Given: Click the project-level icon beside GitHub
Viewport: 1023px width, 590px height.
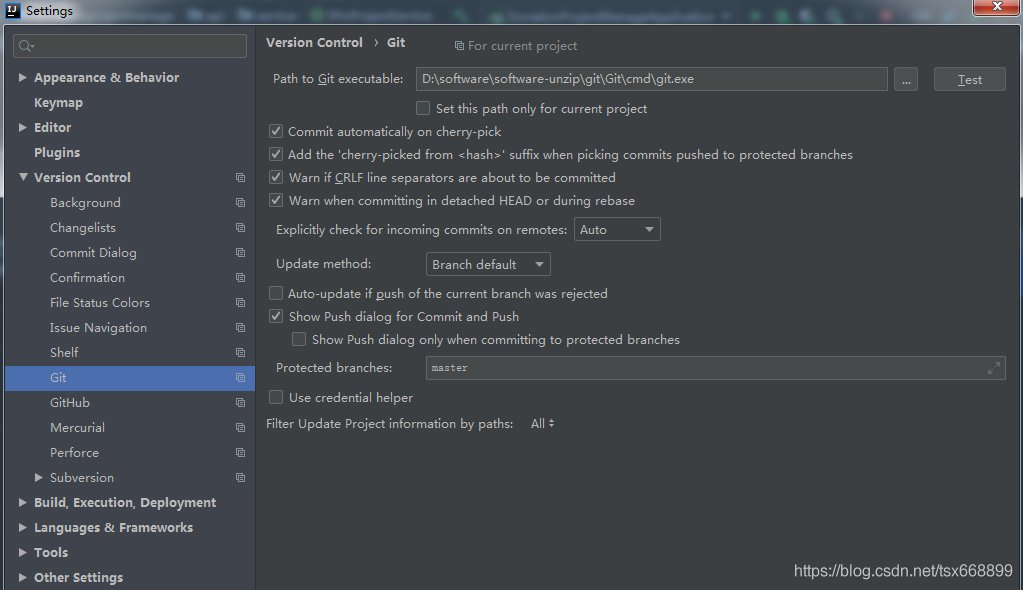Looking at the screenshot, I should (240, 403).
